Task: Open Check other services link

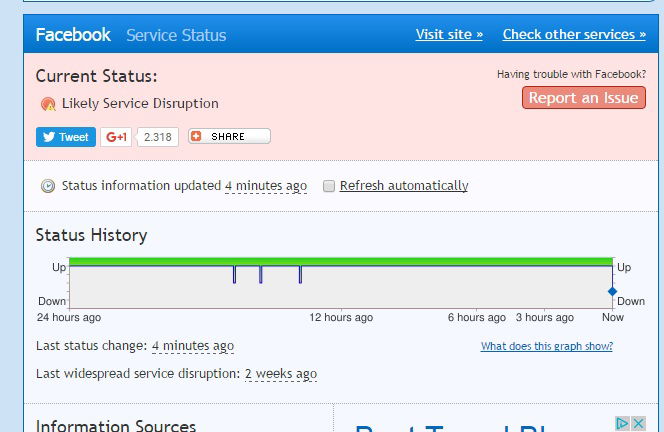Action: coord(574,34)
